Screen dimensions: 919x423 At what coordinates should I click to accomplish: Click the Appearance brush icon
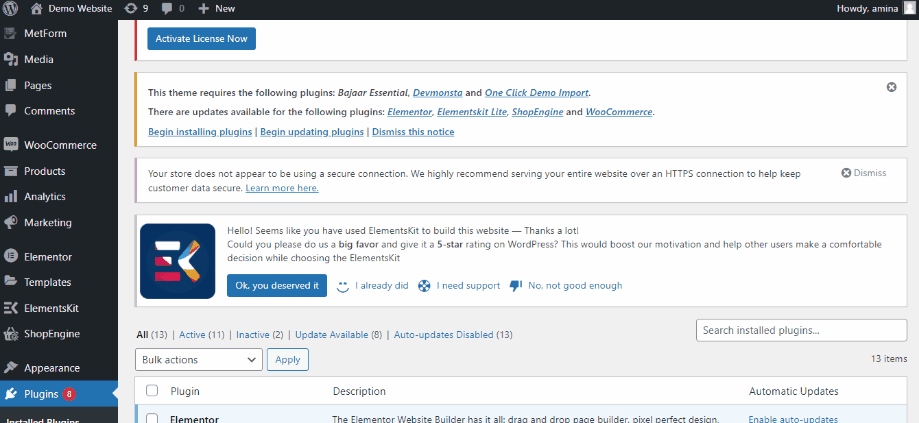pyautogui.click(x=10, y=368)
